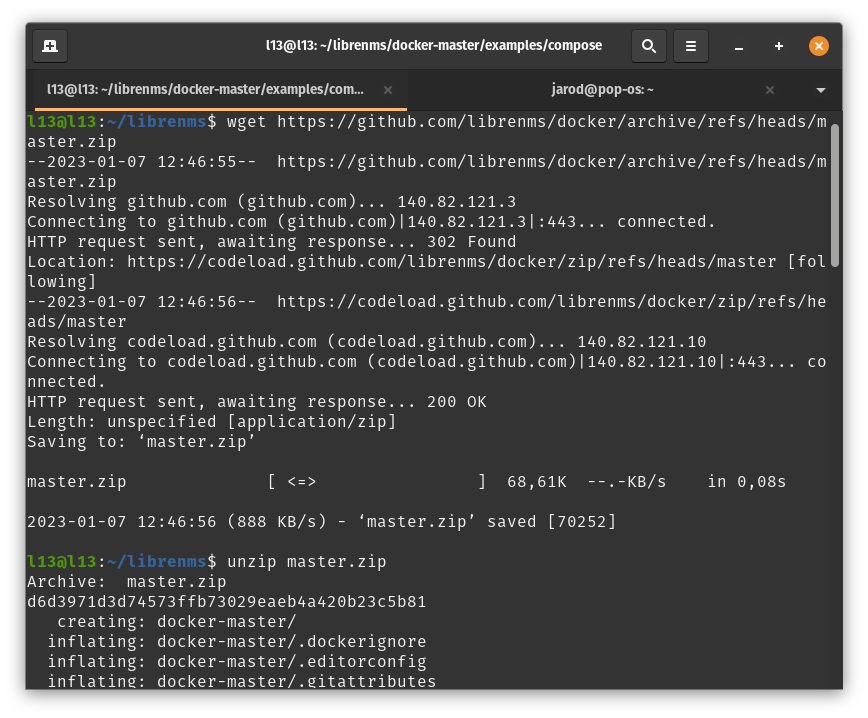Close the l13@l13 tab
The image size is (868, 718).
388,90
